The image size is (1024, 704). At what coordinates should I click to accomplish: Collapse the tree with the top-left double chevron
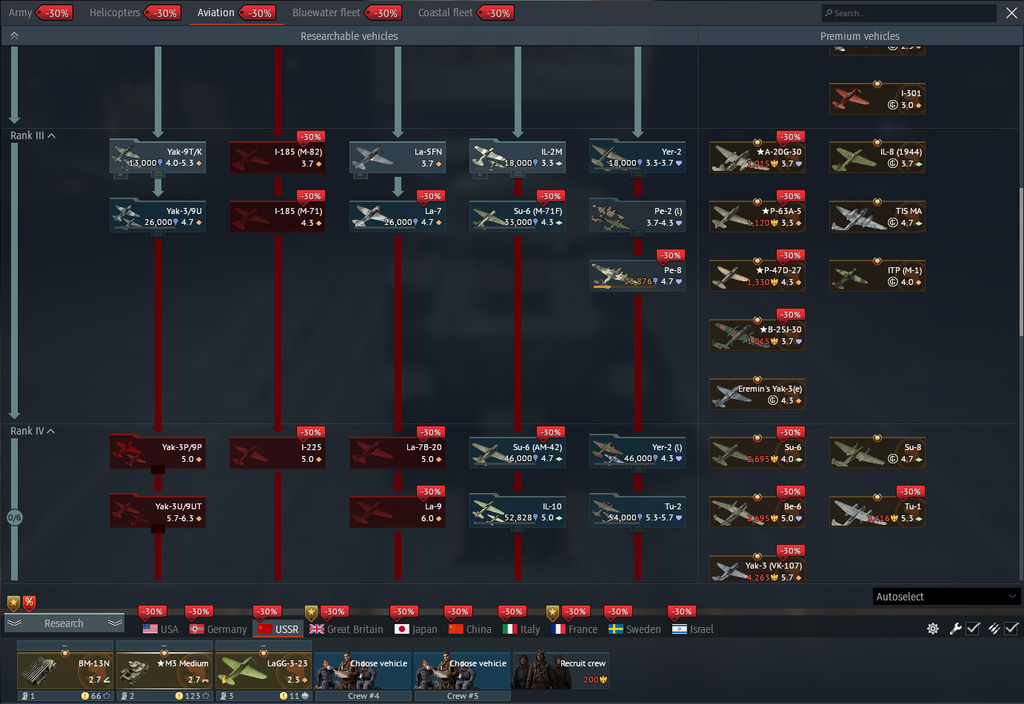[x=14, y=36]
